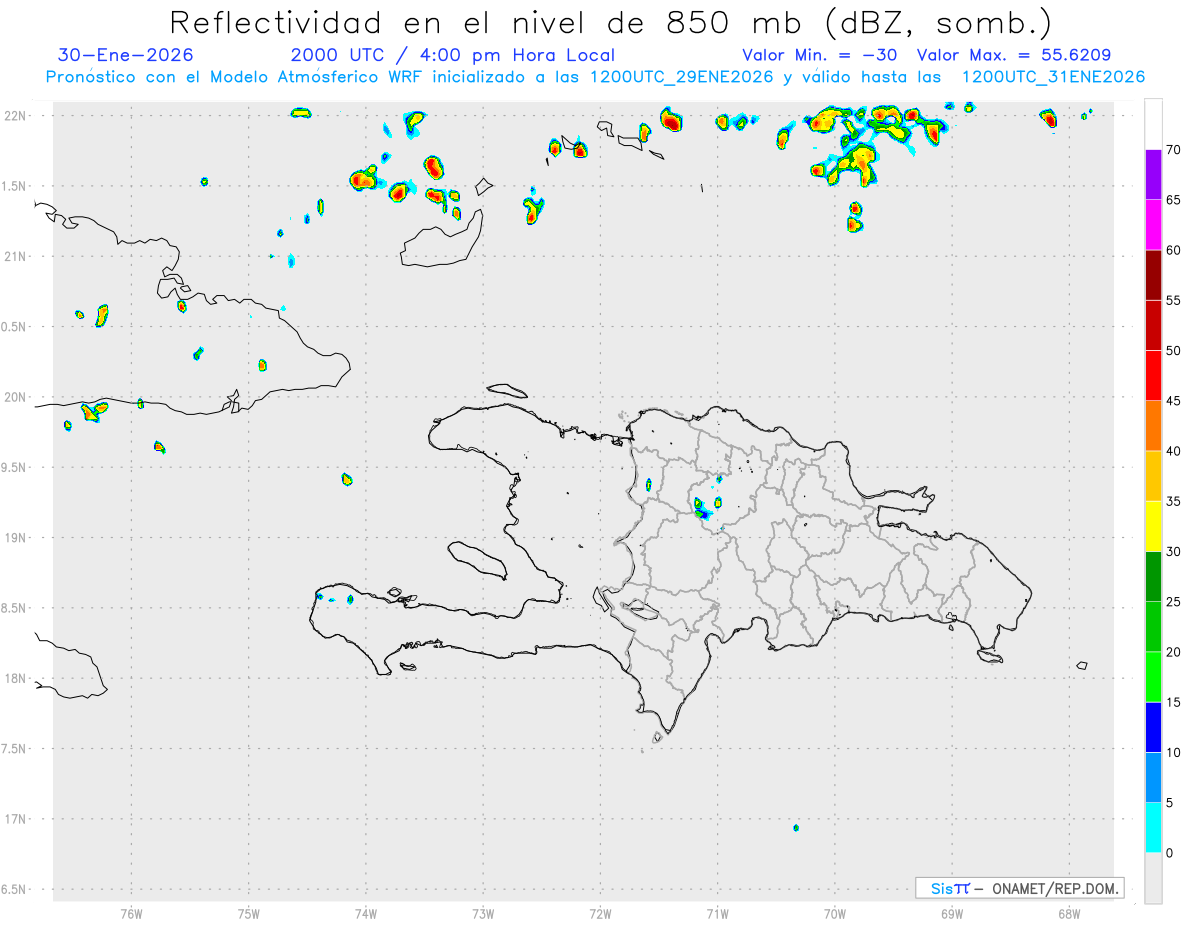Click the '71W' longitude label
The image size is (1200, 927).
717,913
